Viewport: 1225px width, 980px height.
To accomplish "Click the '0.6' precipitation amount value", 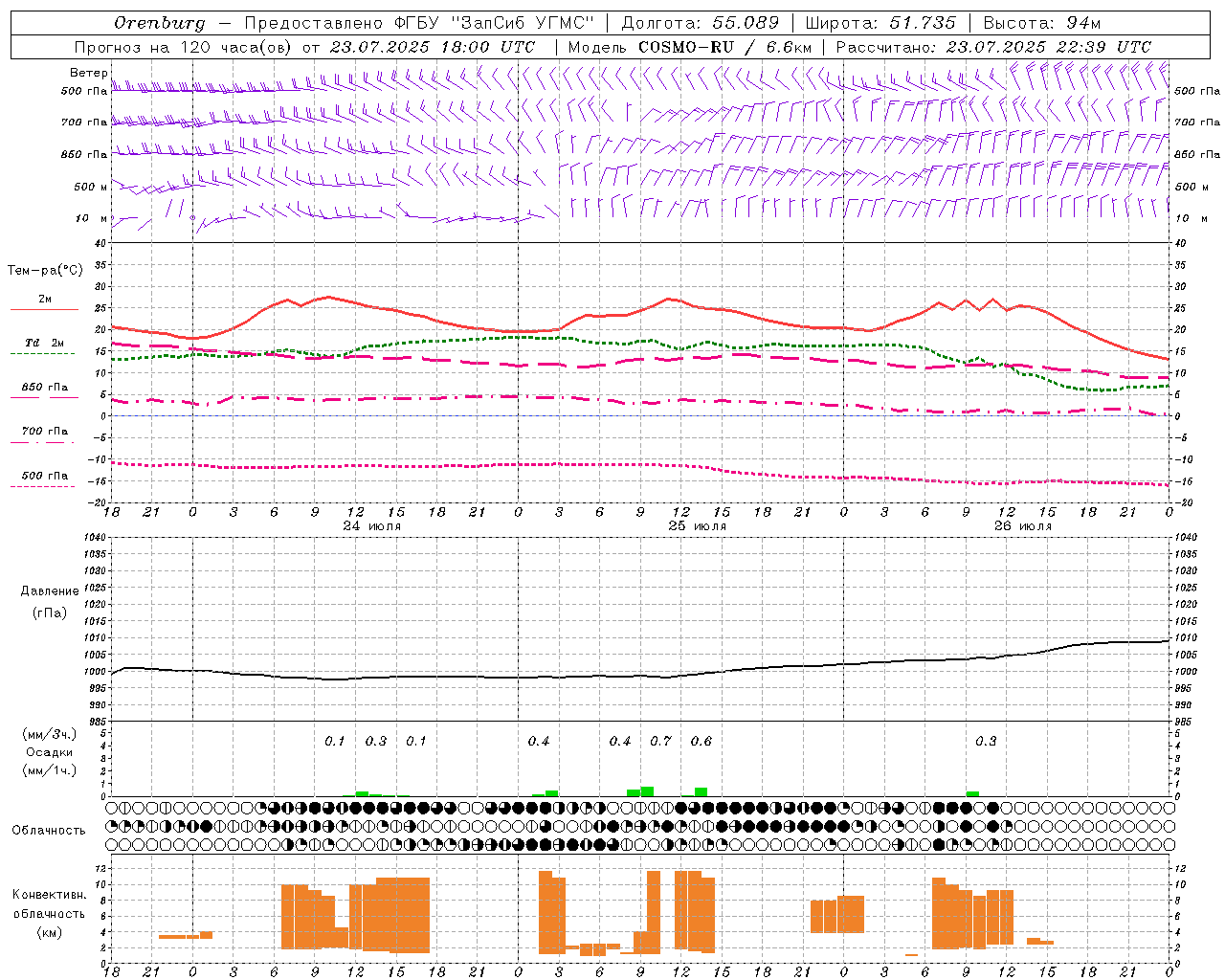I will click(702, 742).
